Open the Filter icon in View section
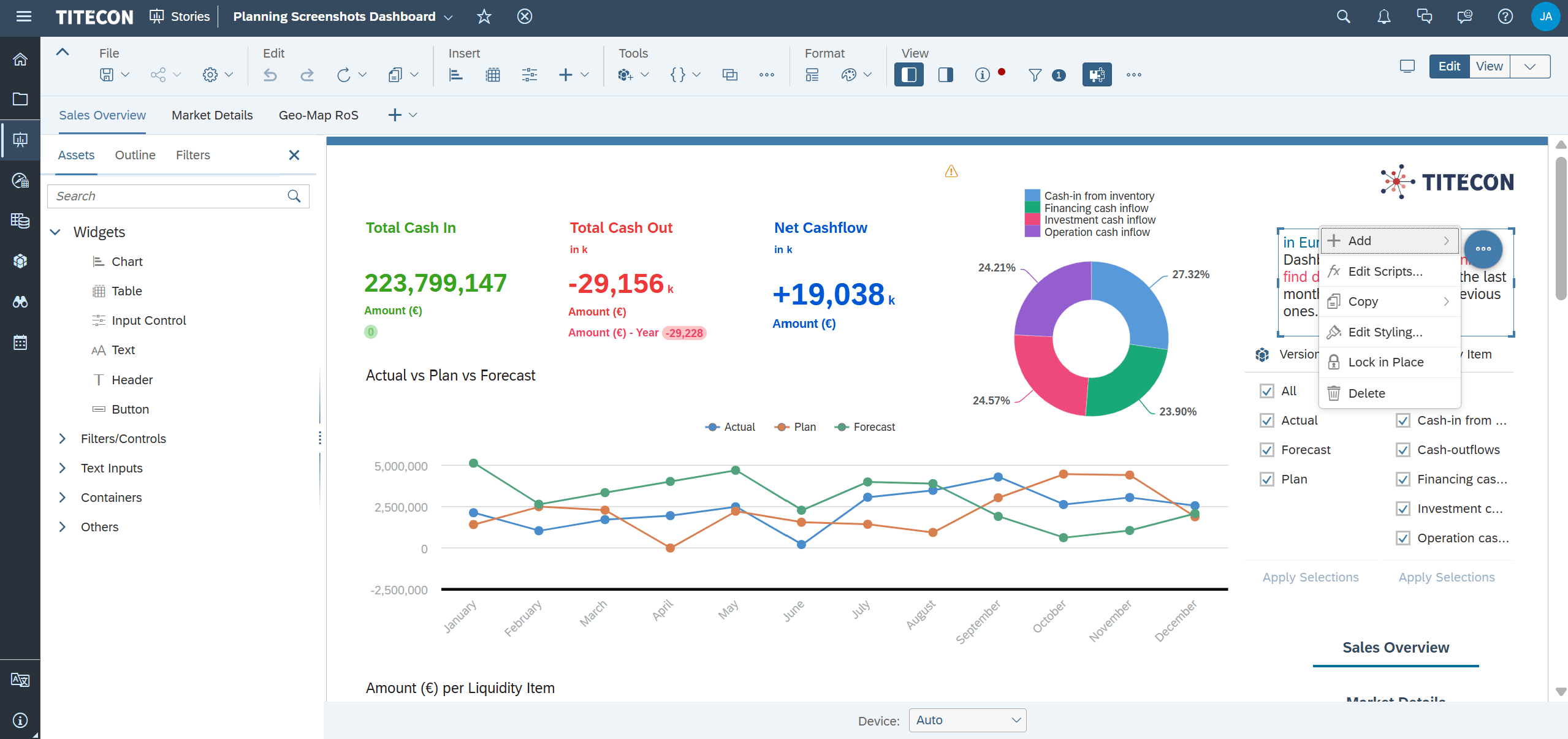Screen dimensions: 1568x739 click(x=1035, y=75)
